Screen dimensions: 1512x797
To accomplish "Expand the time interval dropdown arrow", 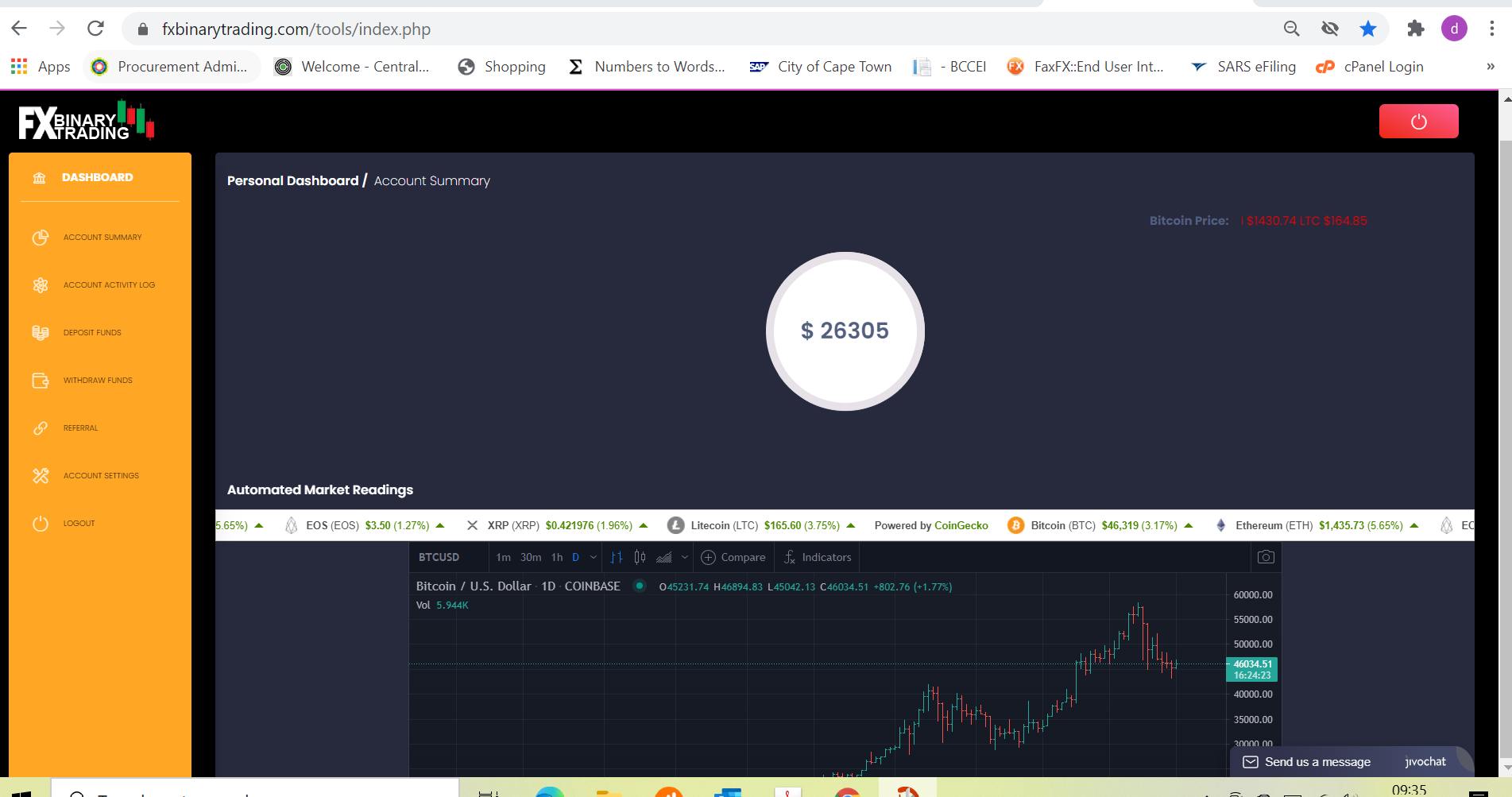I will point(594,557).
